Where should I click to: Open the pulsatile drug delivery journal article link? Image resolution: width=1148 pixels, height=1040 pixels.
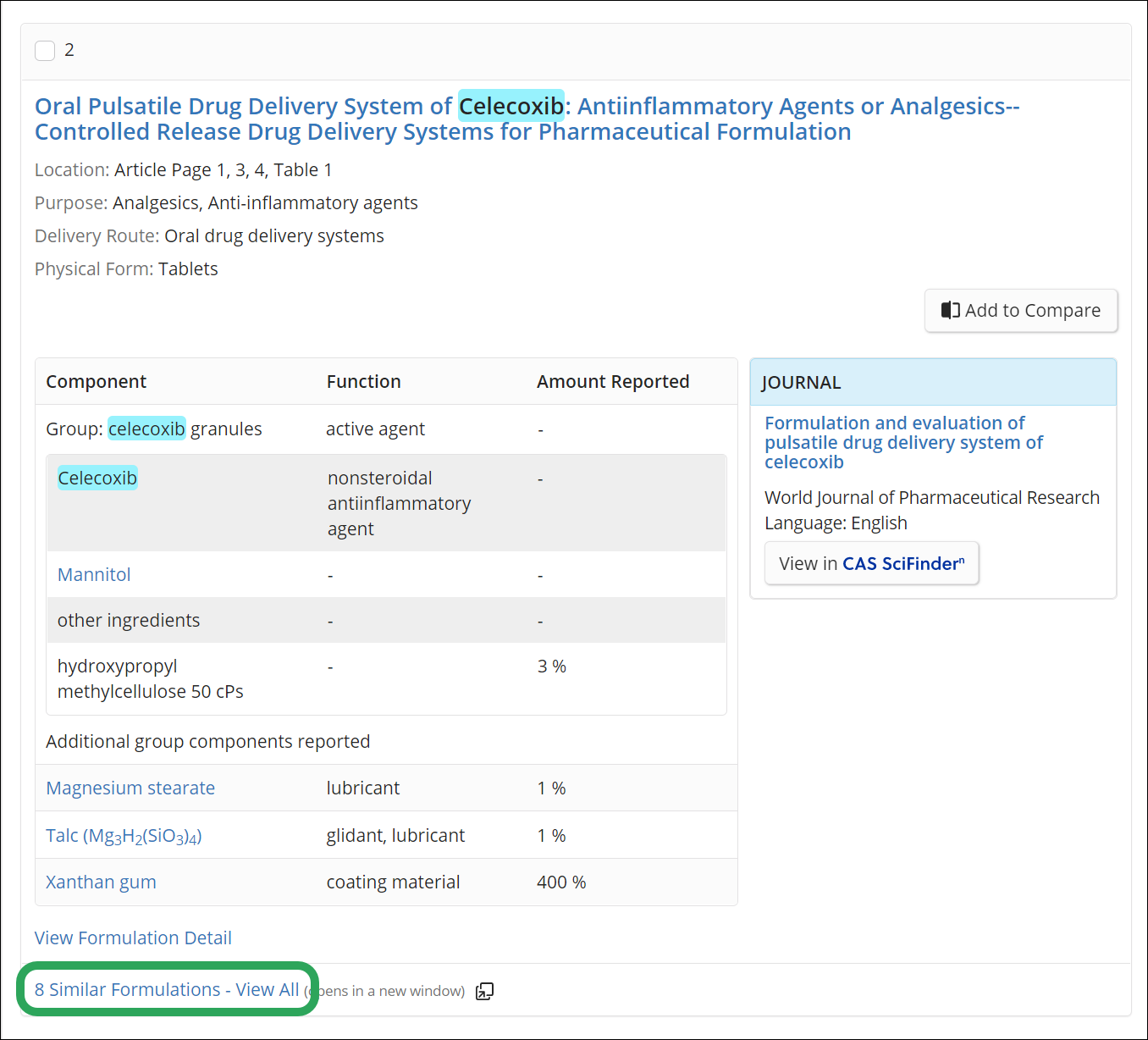902,442
